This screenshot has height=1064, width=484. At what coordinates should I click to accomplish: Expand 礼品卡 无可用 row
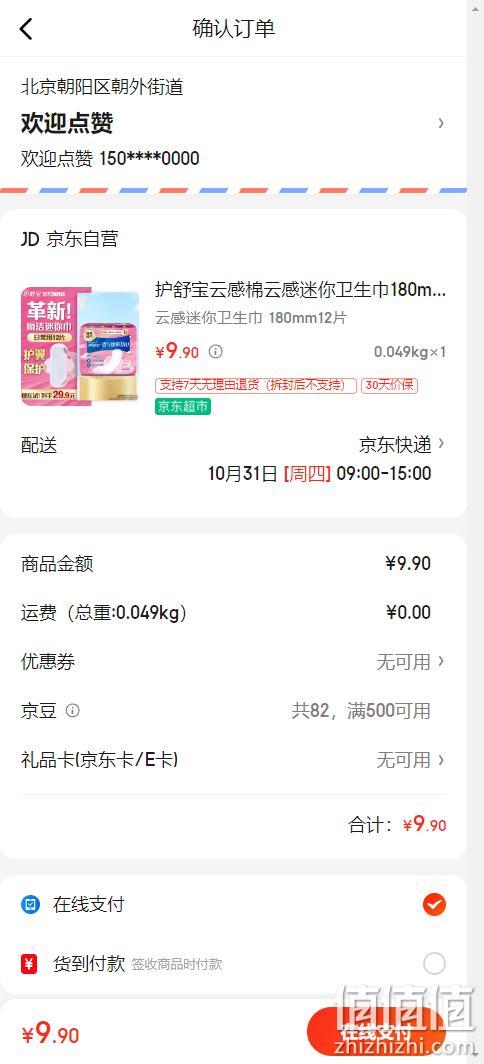pyautogui.click(x=234, y=760)
